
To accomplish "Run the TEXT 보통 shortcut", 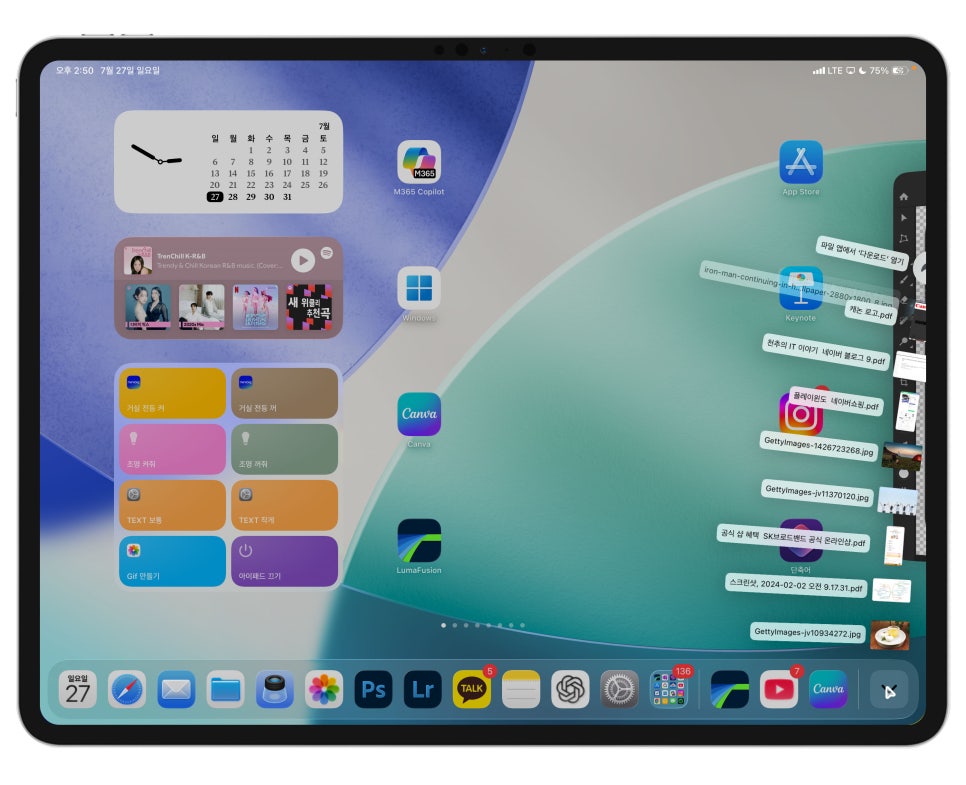I will point(172,505).
